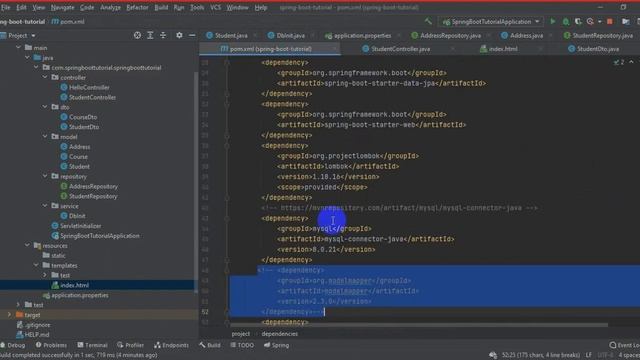Screen dimensions: 640x360
Task: Expand all in Project panel
Action: 150,36
